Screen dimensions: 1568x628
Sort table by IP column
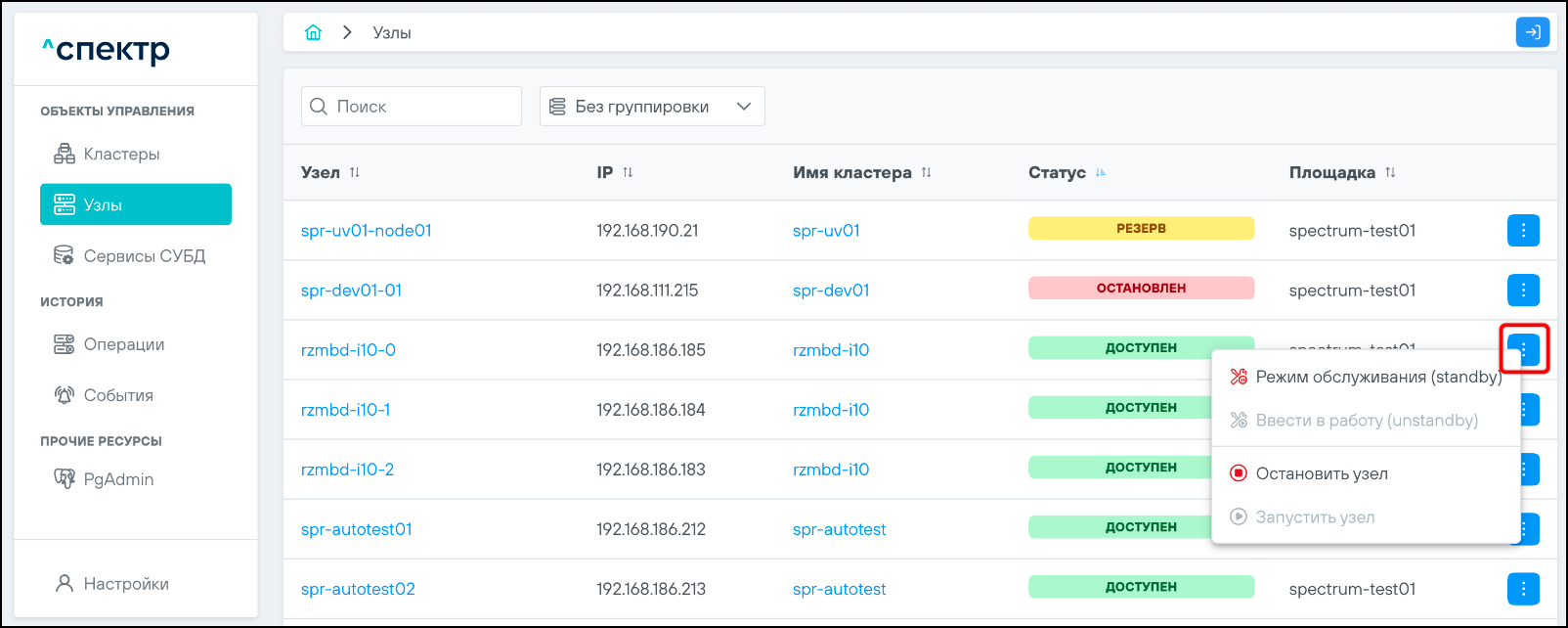click(628, 172)
